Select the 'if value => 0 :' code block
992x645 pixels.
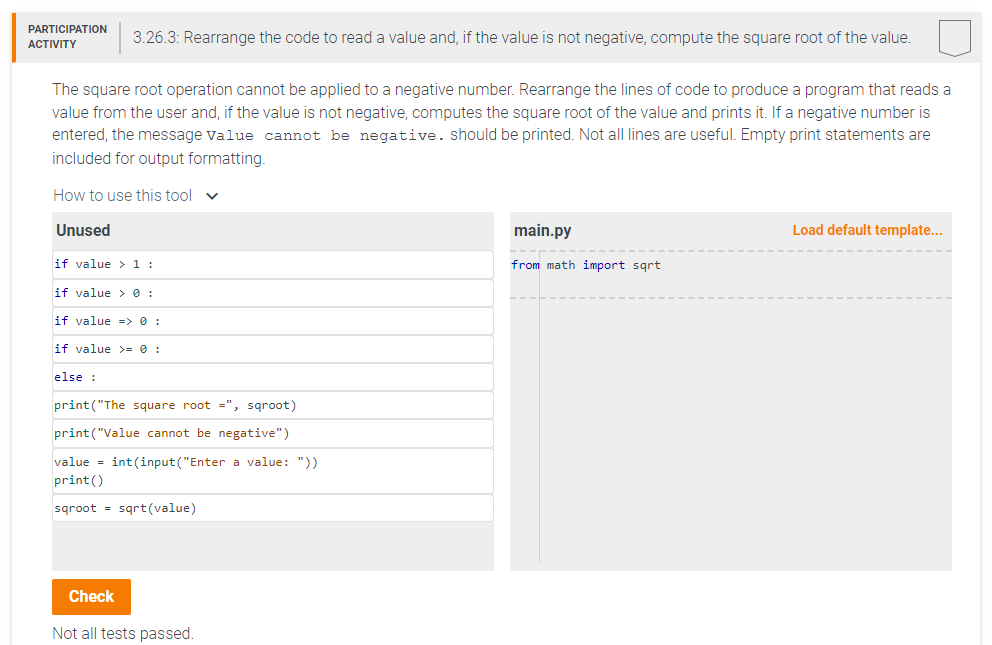coord(272,320)
